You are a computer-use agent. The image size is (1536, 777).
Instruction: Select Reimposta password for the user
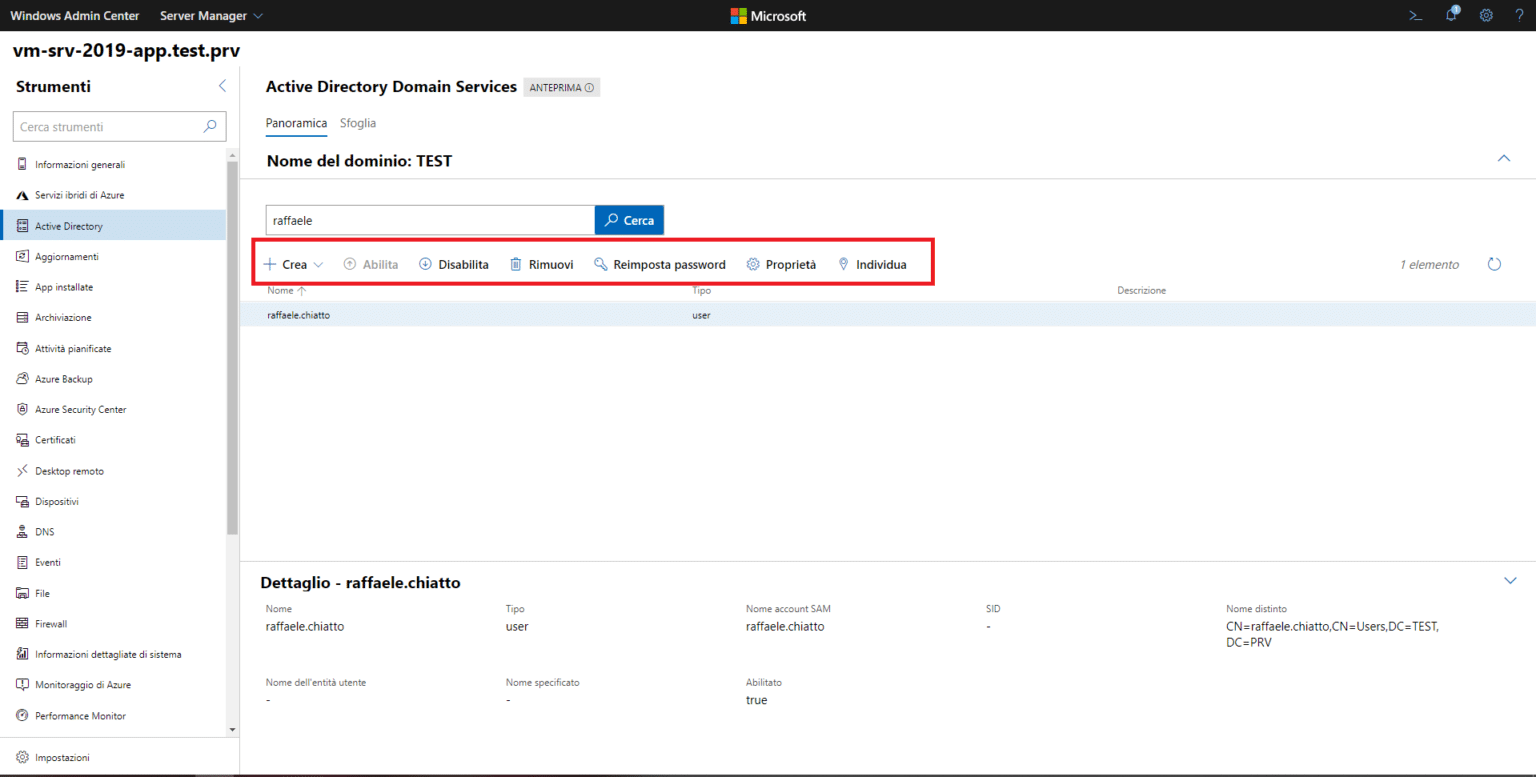(x=659, y=264)
